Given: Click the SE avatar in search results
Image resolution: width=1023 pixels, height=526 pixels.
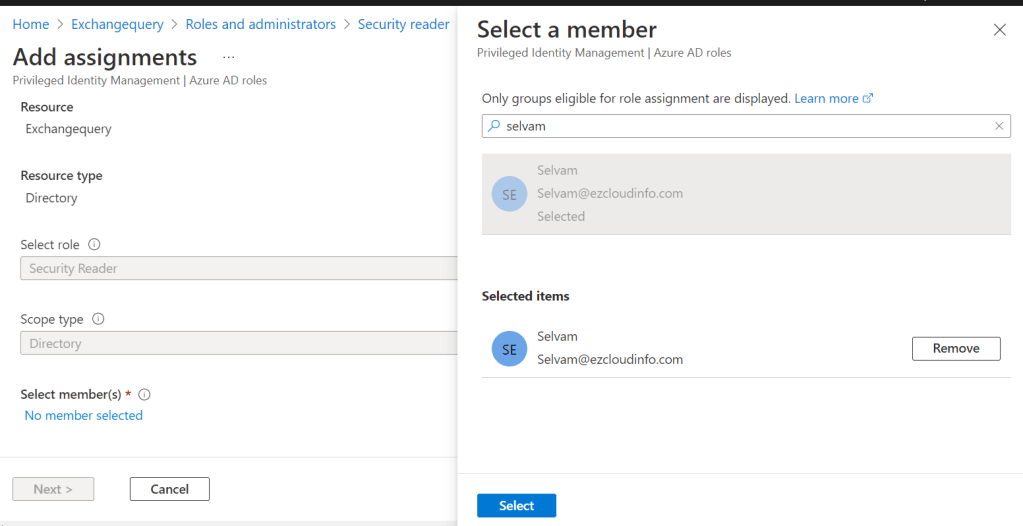Looking at the screenshot, I should pos(509,194).
